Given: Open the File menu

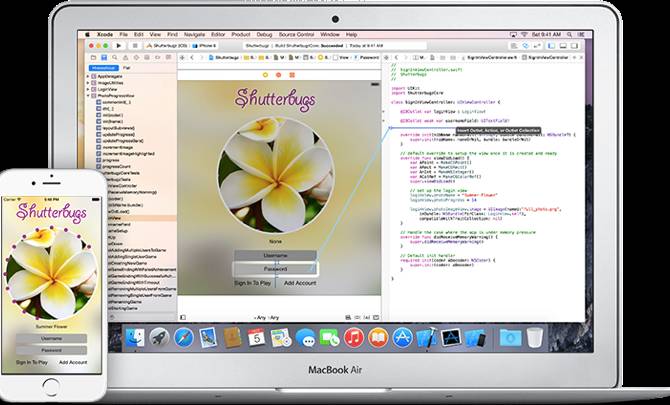Looking at the screenshot, I should click(x=123, y=34).
